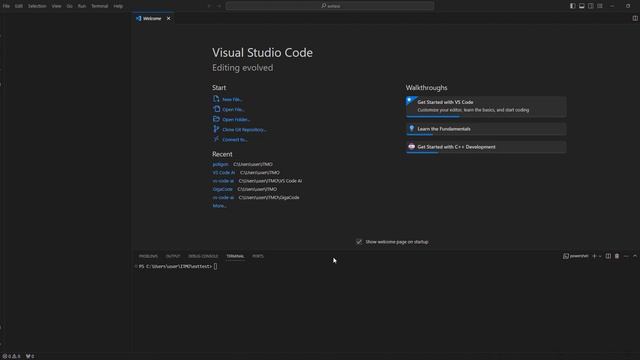This screenshot has height=360, width=640.
Task: Click the Open File icon
Action: click(216, 109)
